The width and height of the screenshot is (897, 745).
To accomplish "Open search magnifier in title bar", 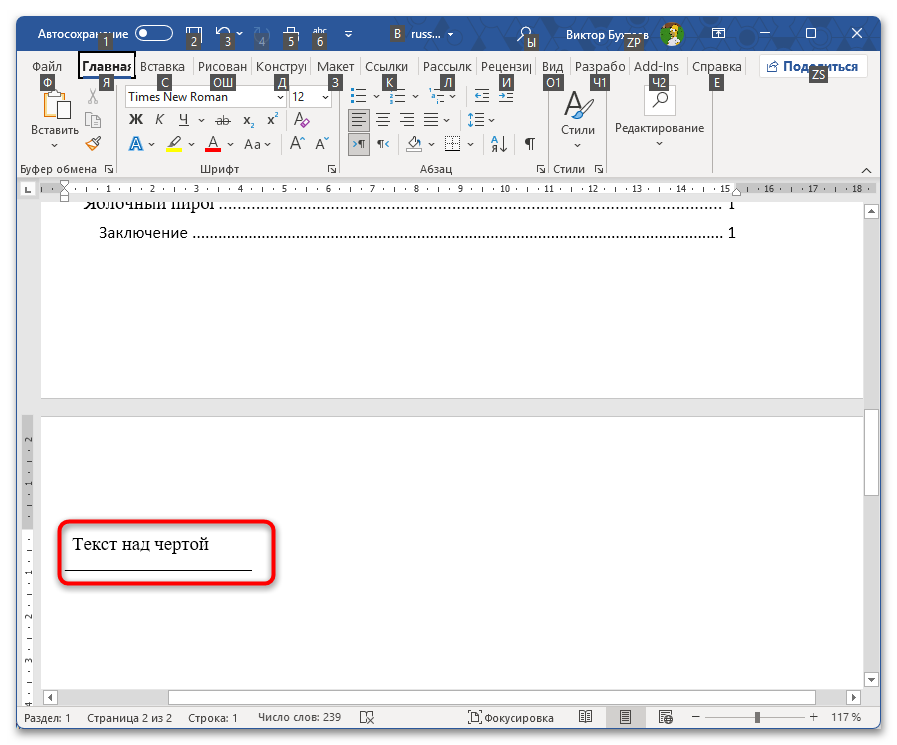I will coord(525,34).
